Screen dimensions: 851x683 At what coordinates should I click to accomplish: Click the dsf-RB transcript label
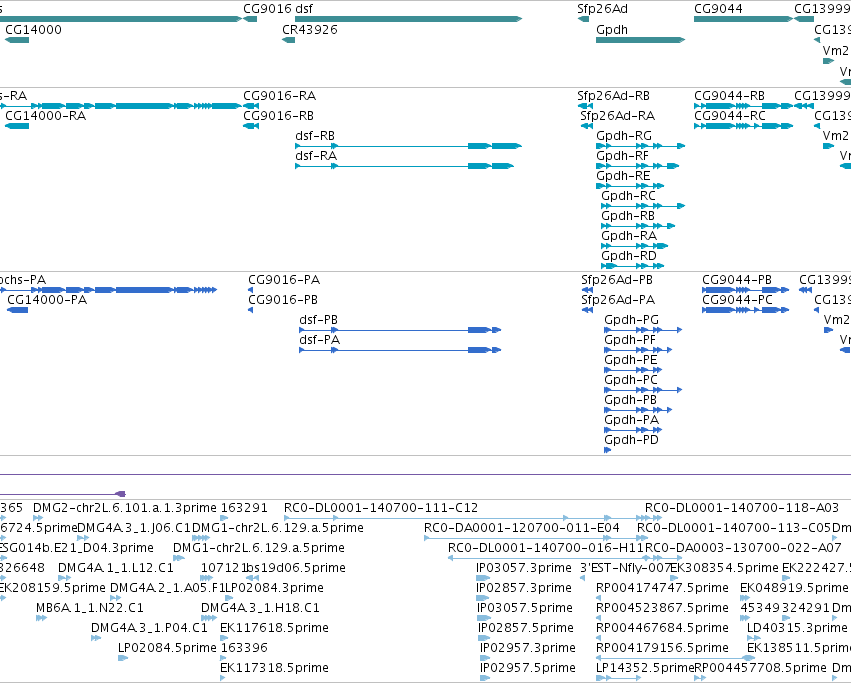tap(315, 136)
